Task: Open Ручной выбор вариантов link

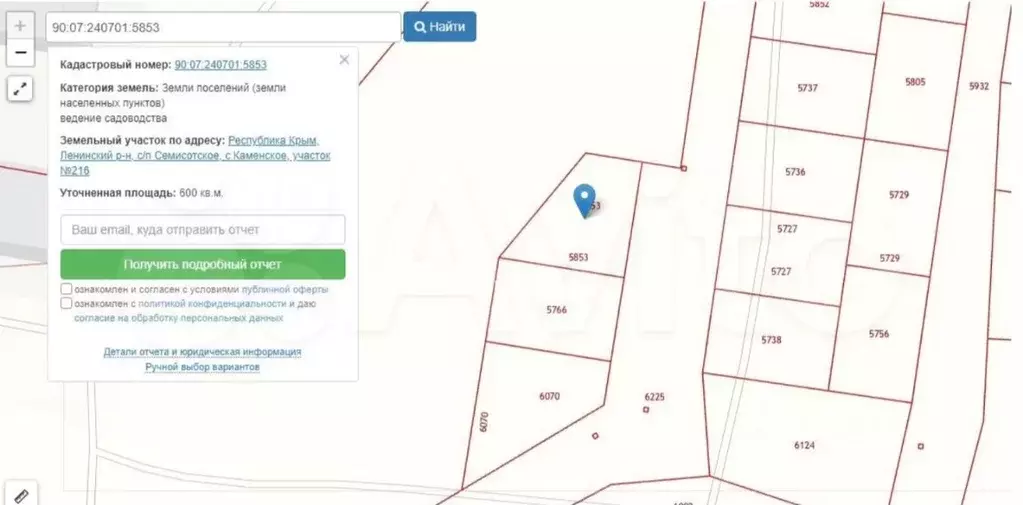Action: pos(202,367)
